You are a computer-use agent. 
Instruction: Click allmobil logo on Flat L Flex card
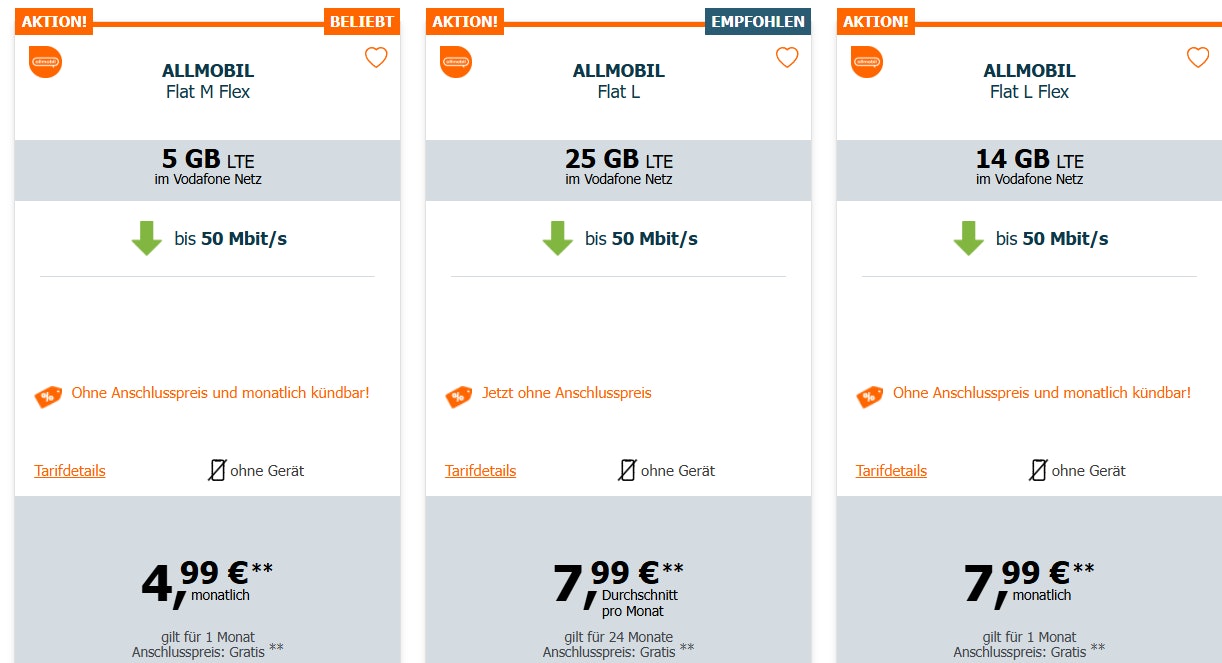click(867, 61)
